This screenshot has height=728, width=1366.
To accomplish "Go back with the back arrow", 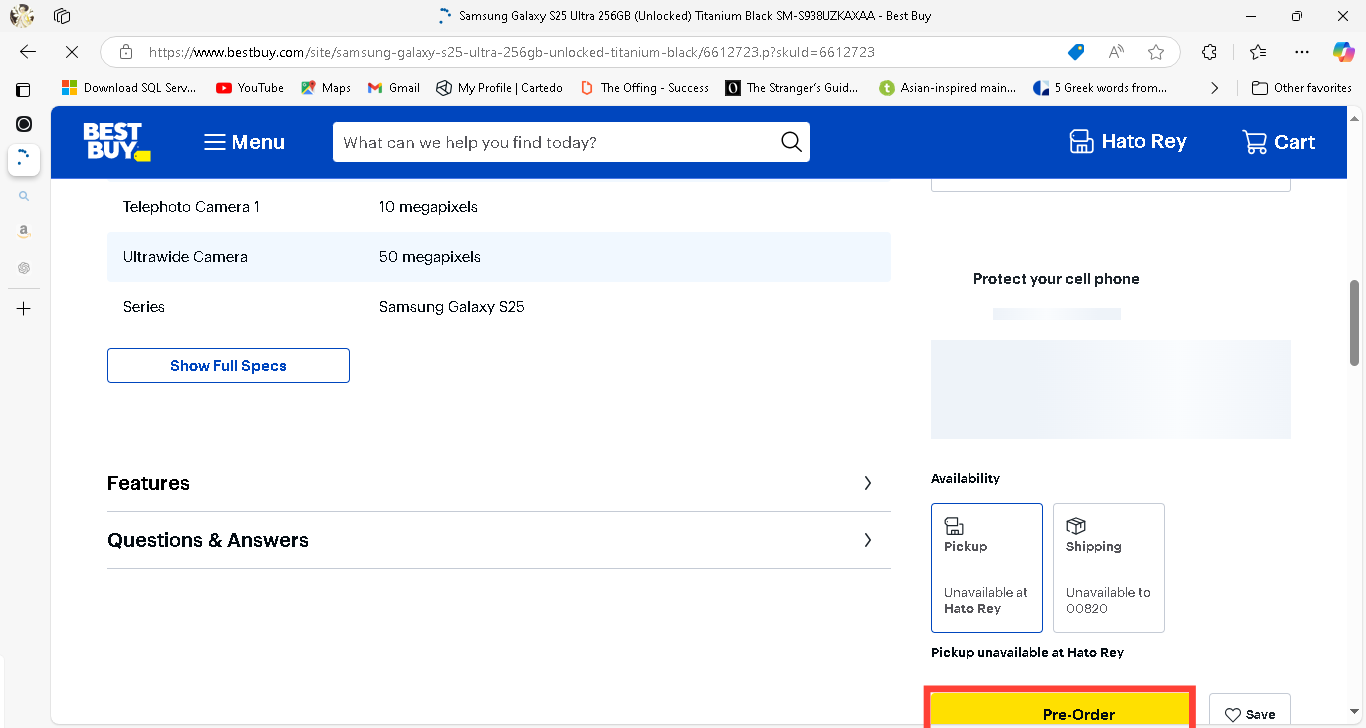I will tap(28, 52).
